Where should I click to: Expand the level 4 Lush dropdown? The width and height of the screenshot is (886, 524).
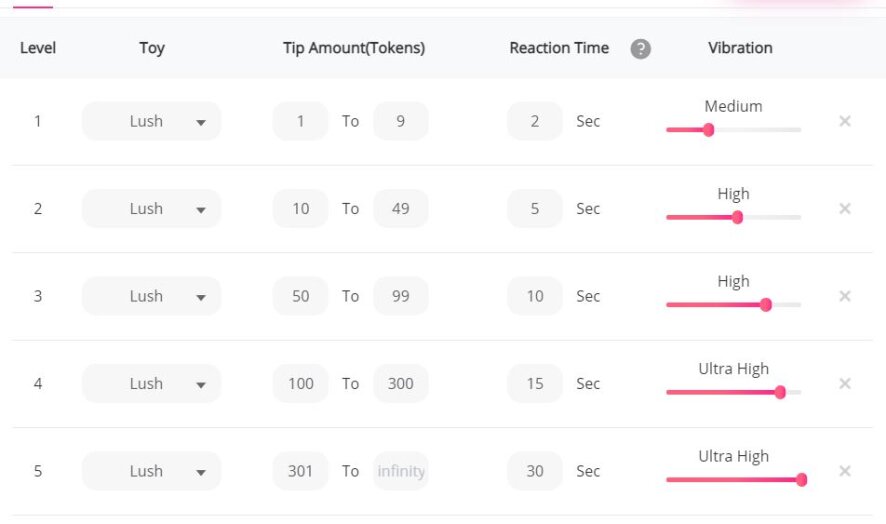point(151,384)
